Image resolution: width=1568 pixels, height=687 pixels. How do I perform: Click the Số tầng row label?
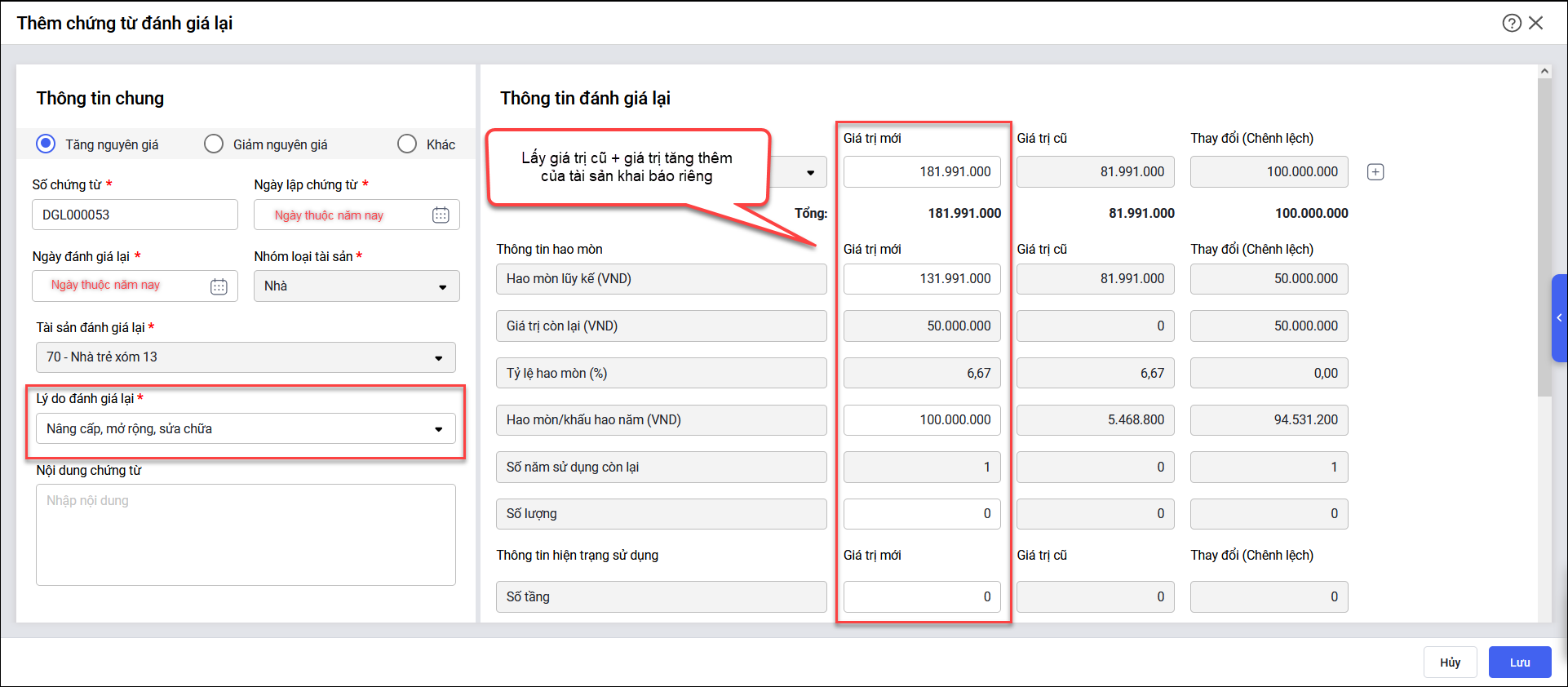point(662,596)
